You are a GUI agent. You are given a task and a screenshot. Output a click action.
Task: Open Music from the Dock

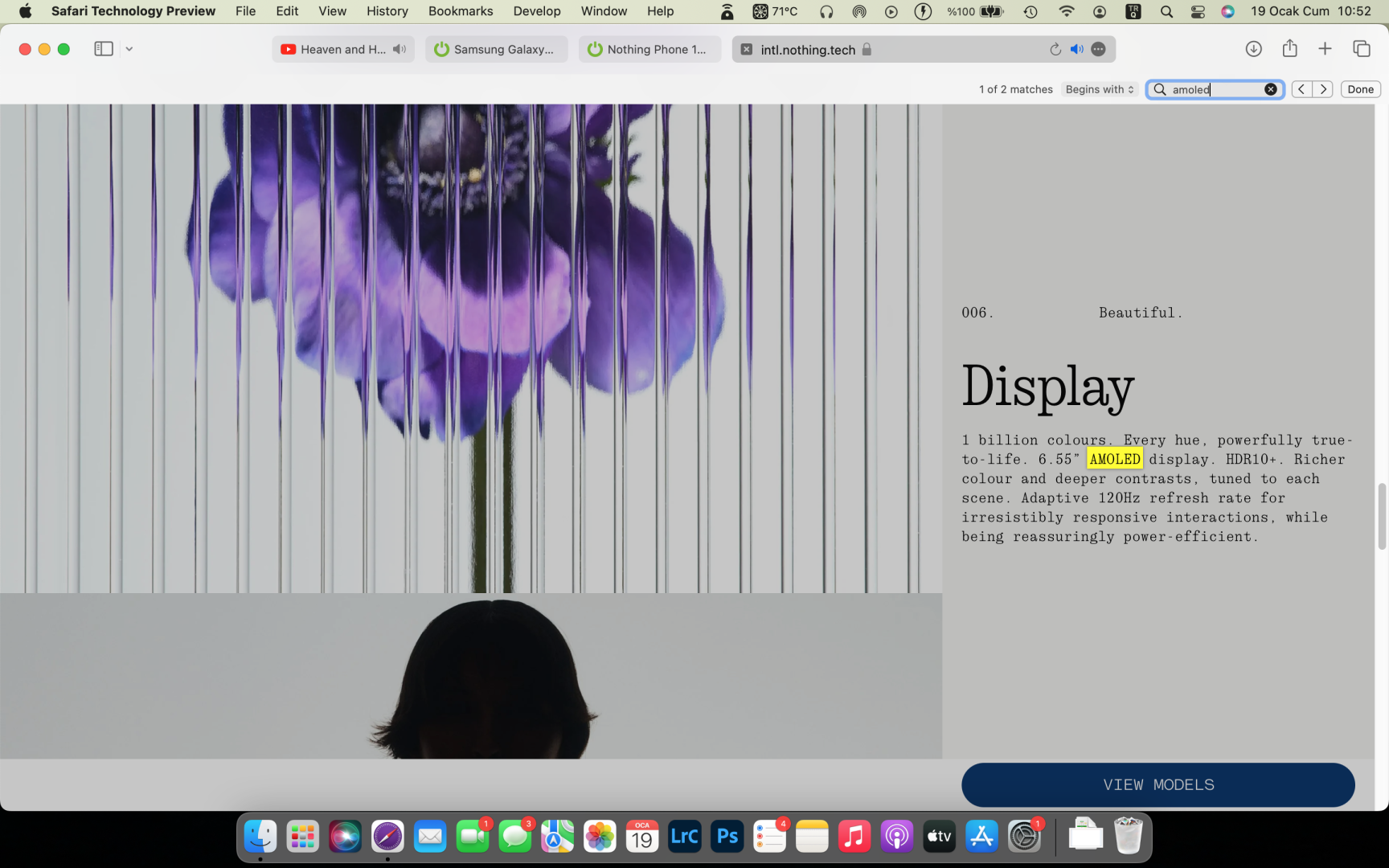(x=854, y=837)
